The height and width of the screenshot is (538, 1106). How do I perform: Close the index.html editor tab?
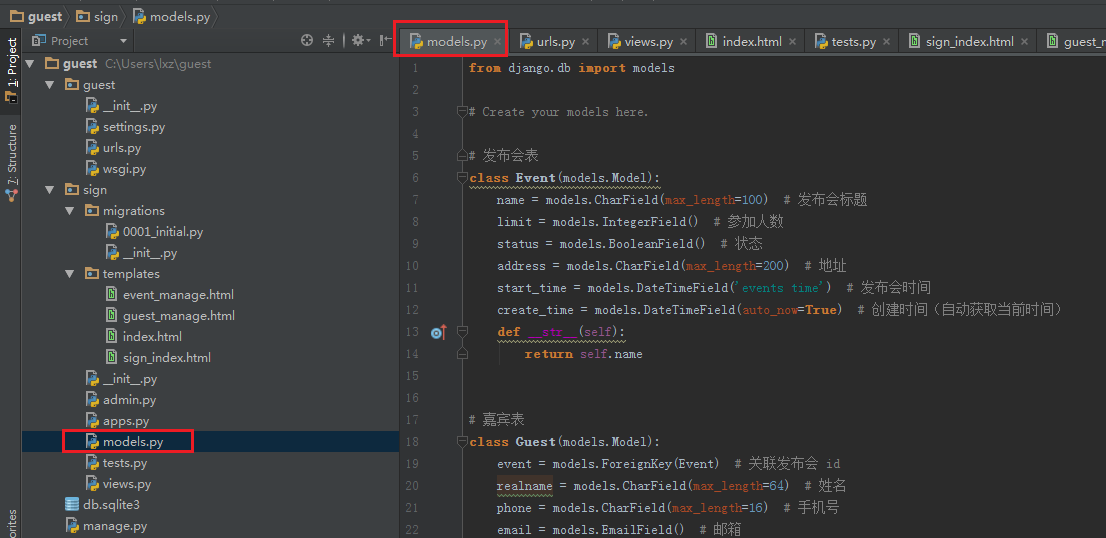coord(792,42)
